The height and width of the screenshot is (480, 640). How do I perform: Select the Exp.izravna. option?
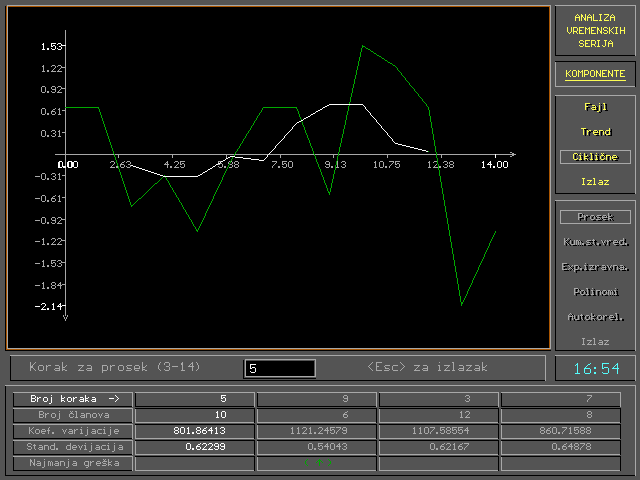pyautogui.click(x=595, y=267)
